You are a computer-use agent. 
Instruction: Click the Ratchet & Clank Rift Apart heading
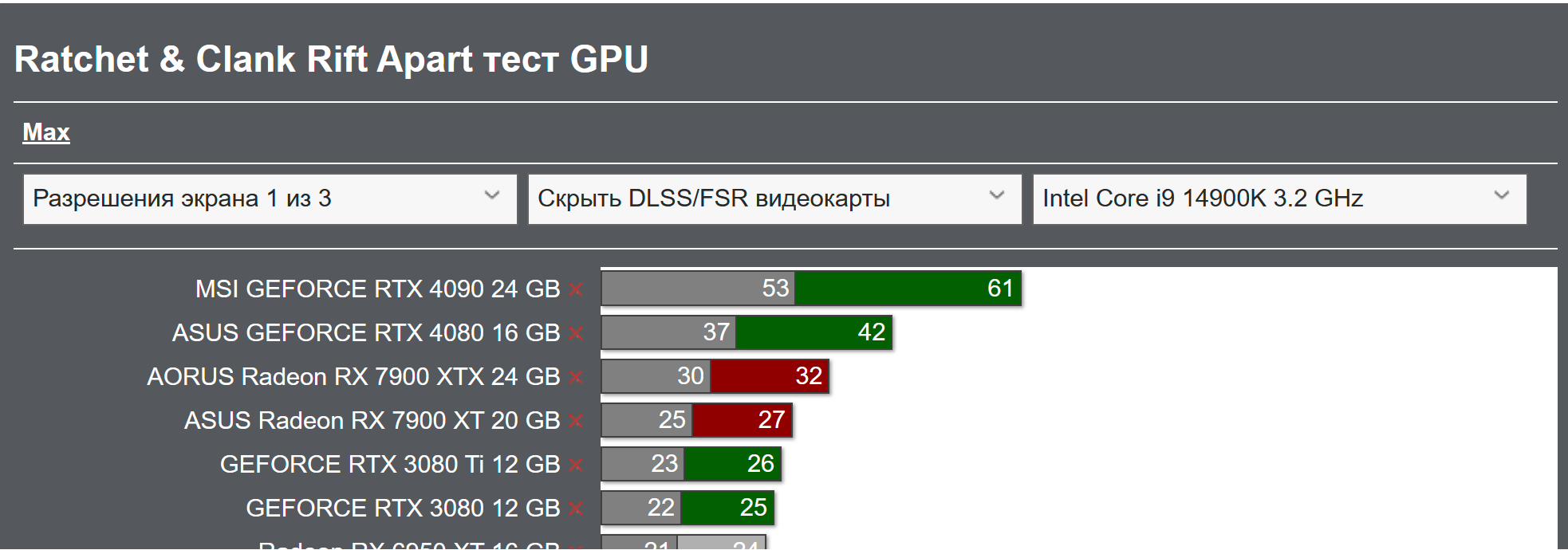331,60
